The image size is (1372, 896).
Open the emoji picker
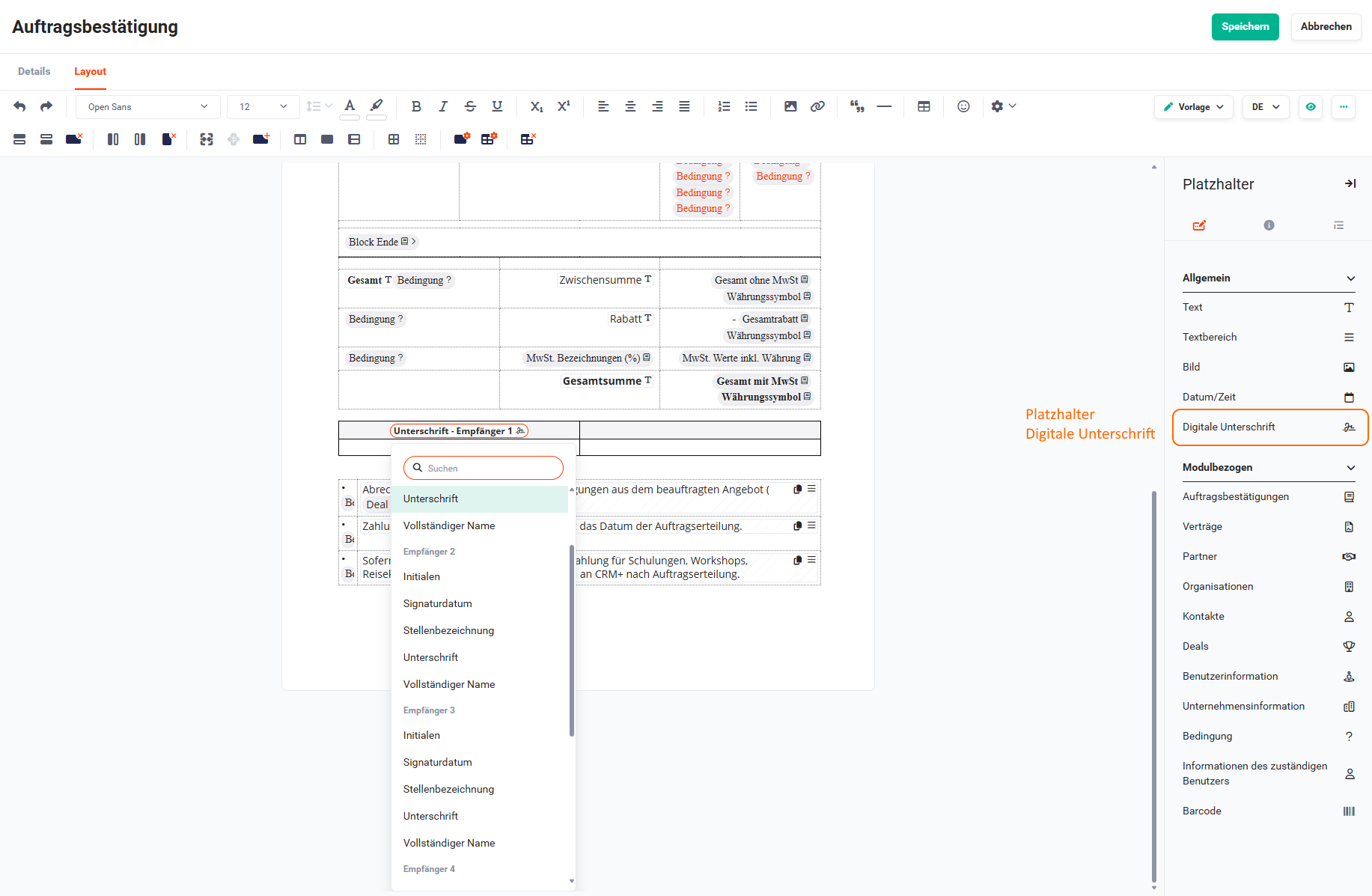coord(963,106)
